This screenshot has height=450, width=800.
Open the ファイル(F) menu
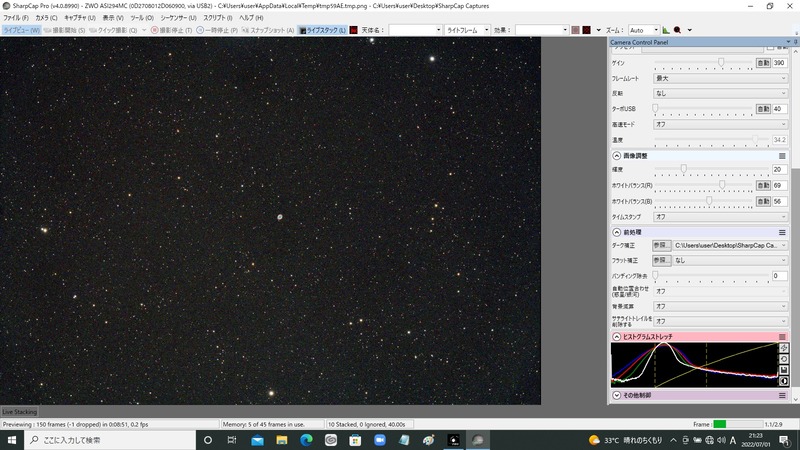point(16,18)
